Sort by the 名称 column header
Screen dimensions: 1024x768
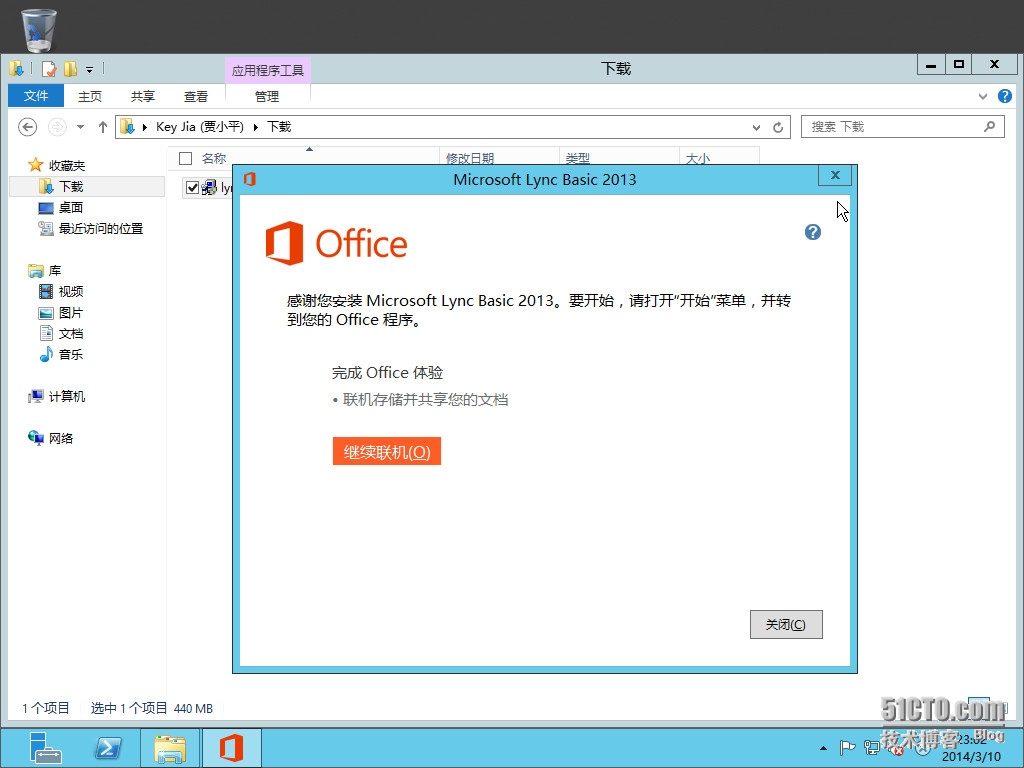214,158
